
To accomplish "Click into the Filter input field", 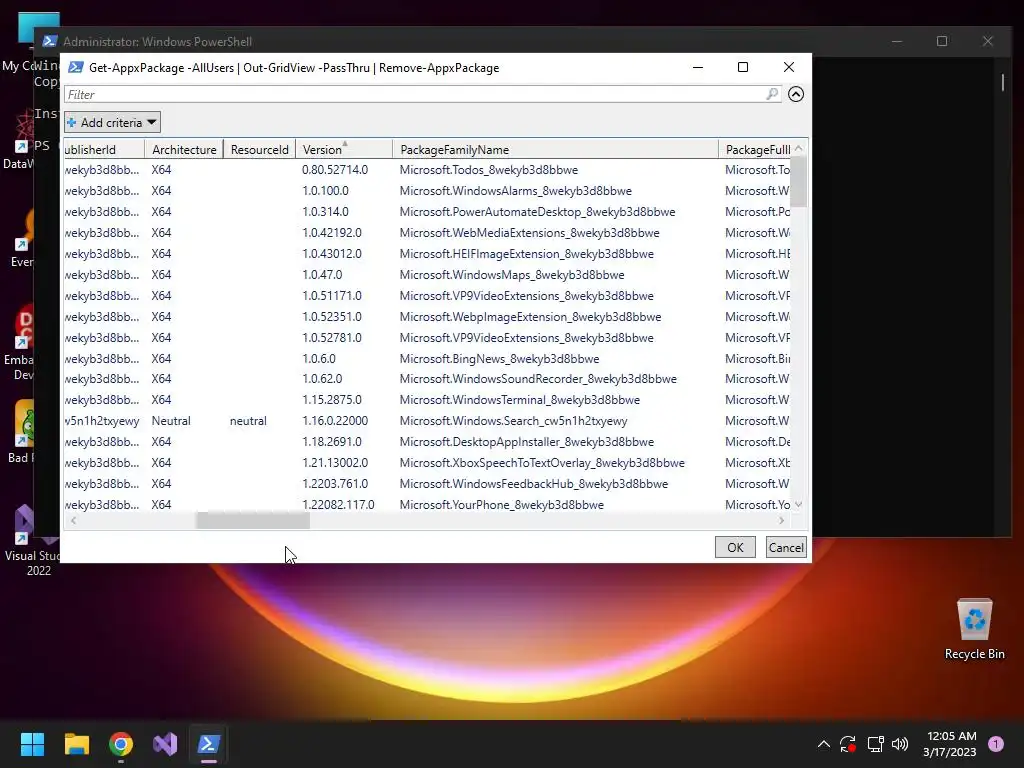I will point(415,95).
